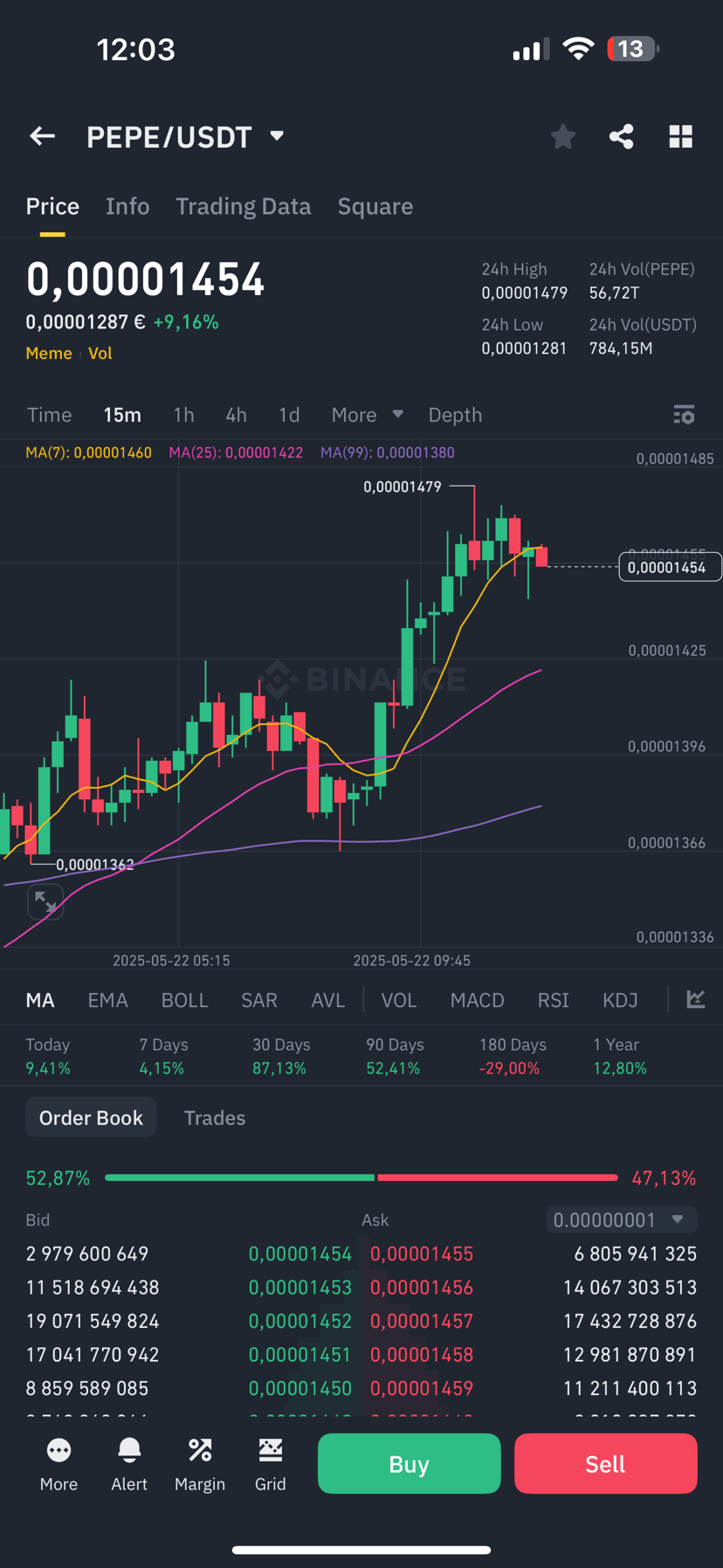Screen dimensions: 723x1568
Task: Toggle the AVL indicator
Action: pyautogui.click(x=328, y=1000)
